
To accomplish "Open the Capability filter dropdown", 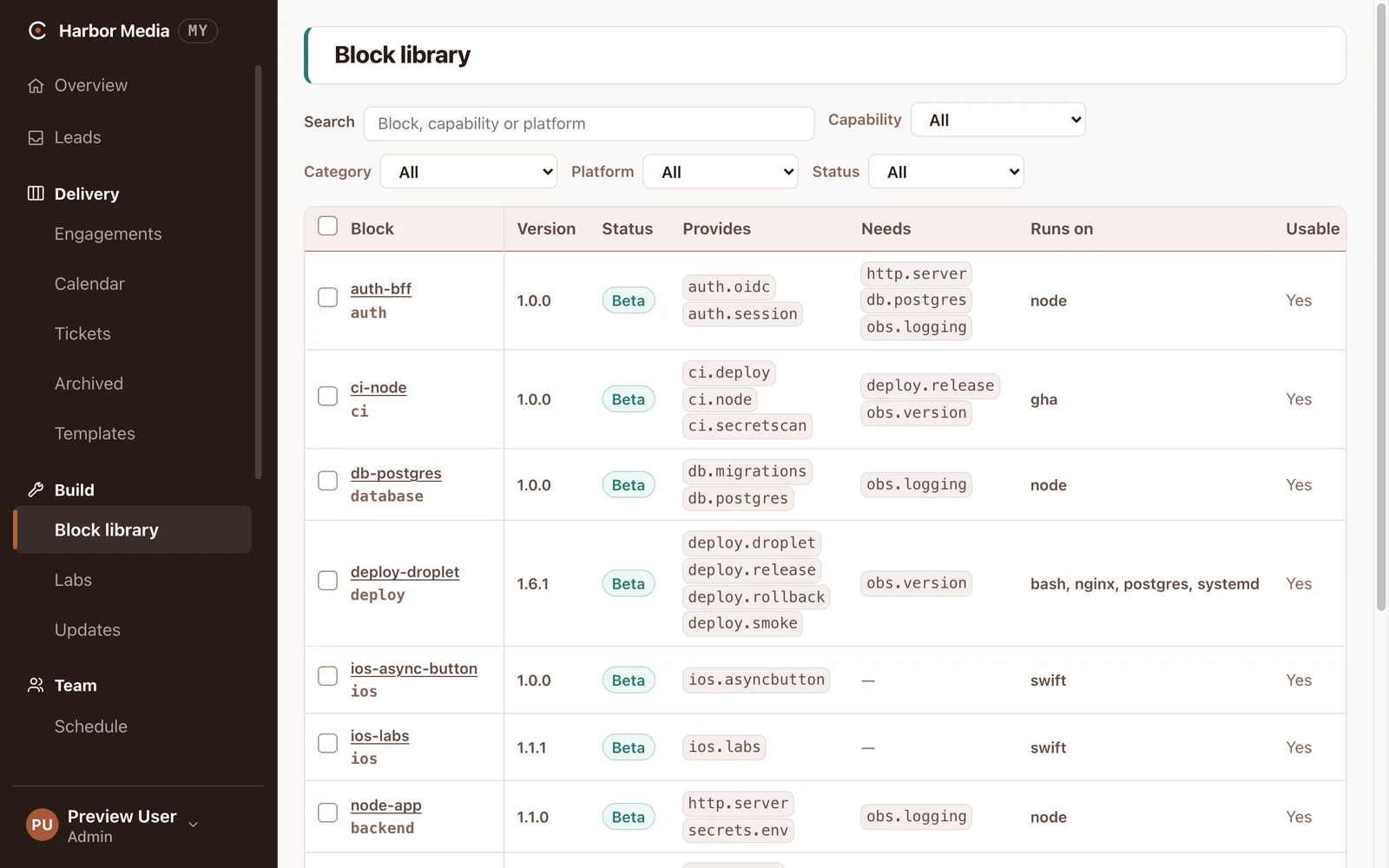I will tap(998, 120).
